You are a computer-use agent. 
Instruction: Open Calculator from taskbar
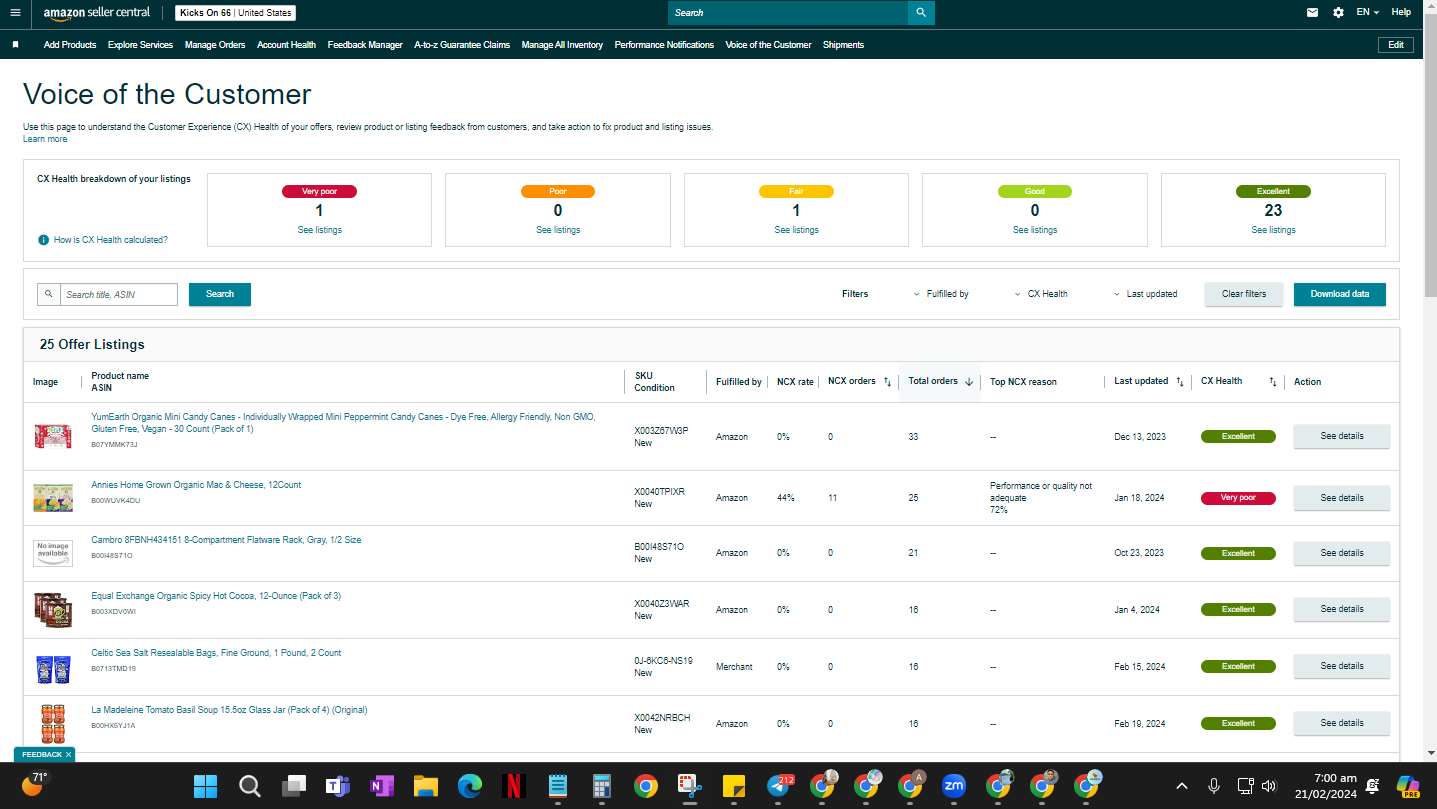[602, 786]
